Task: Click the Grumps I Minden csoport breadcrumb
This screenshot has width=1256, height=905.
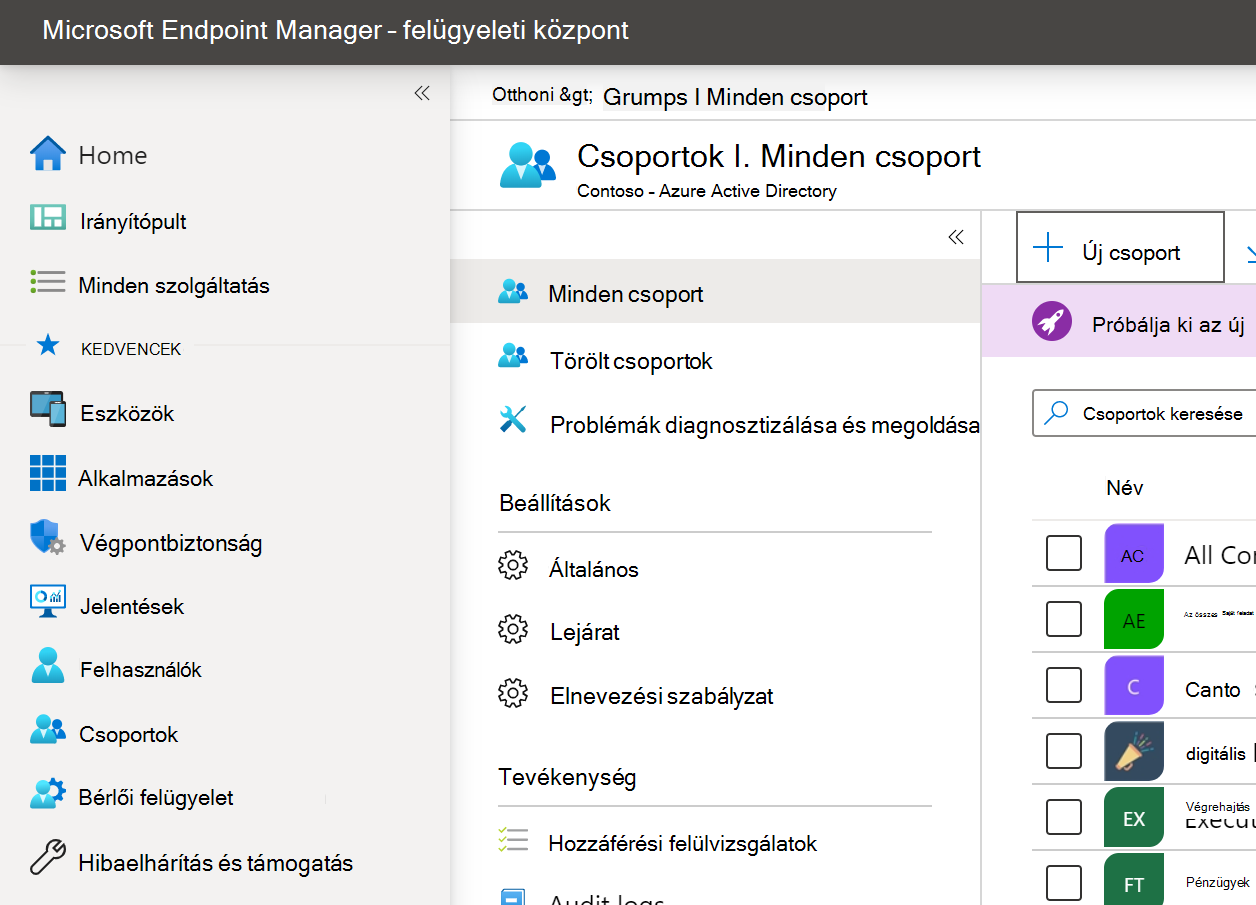Action: tap(735, 97)
